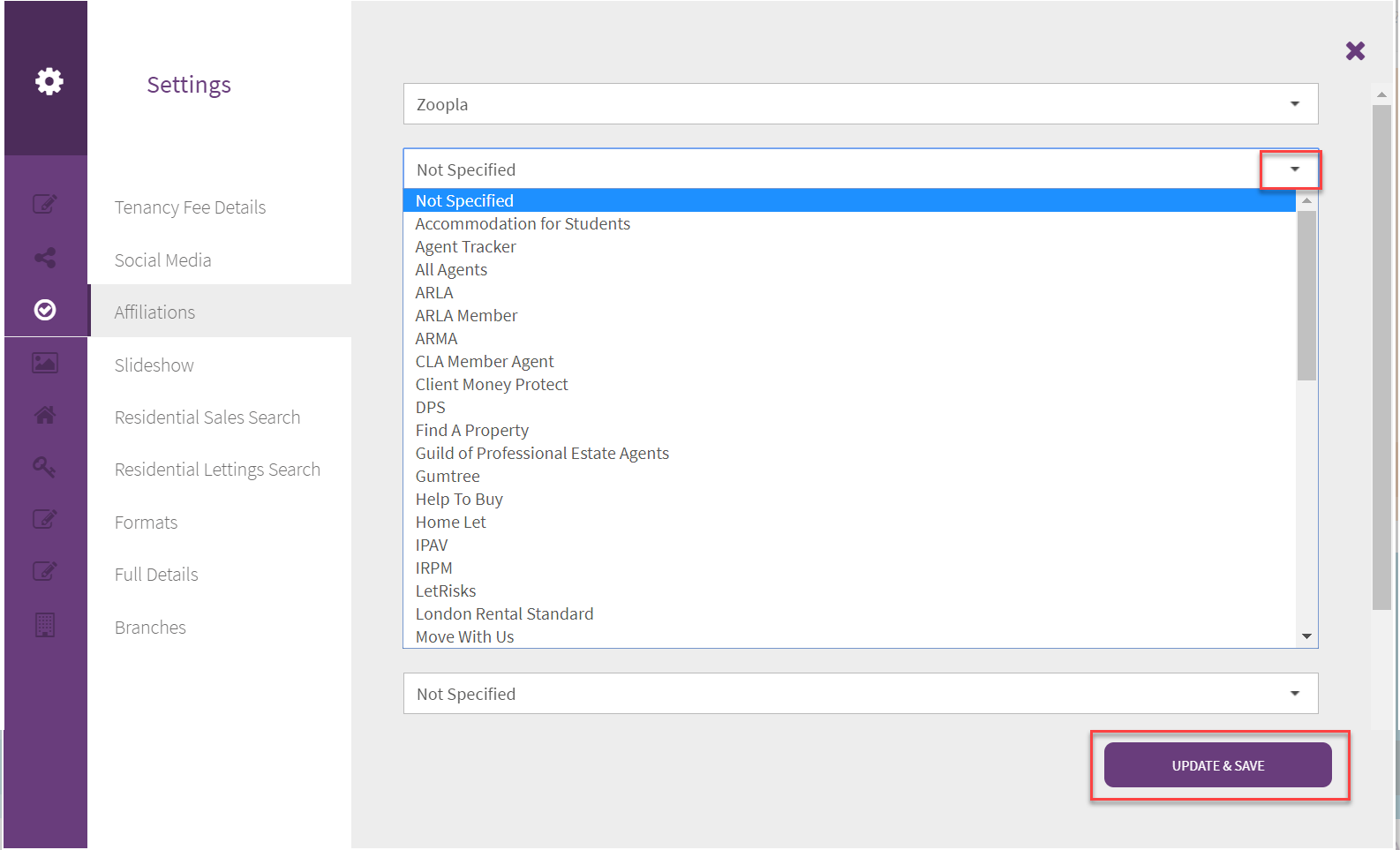
Task: Select All Agents option
Action: [849, 269]
